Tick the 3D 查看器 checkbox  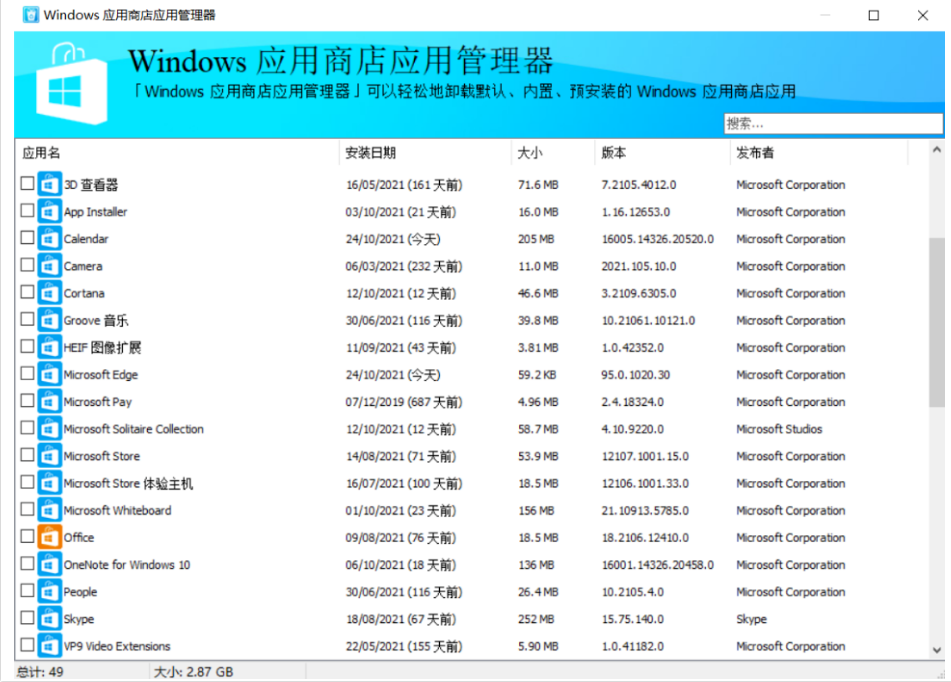[27, 183]
